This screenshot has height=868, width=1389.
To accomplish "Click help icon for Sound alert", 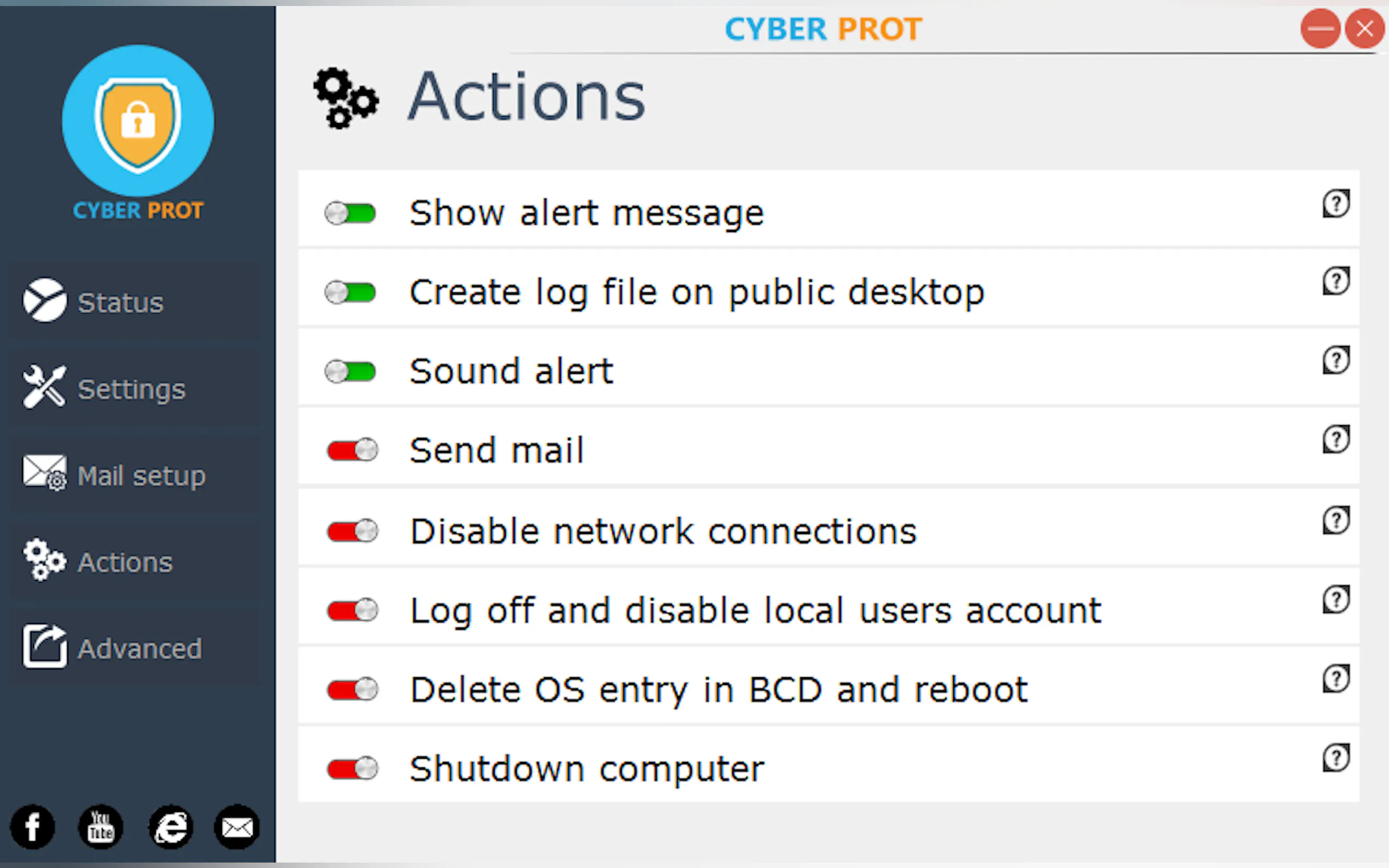I will click(x=1335, y=361).
